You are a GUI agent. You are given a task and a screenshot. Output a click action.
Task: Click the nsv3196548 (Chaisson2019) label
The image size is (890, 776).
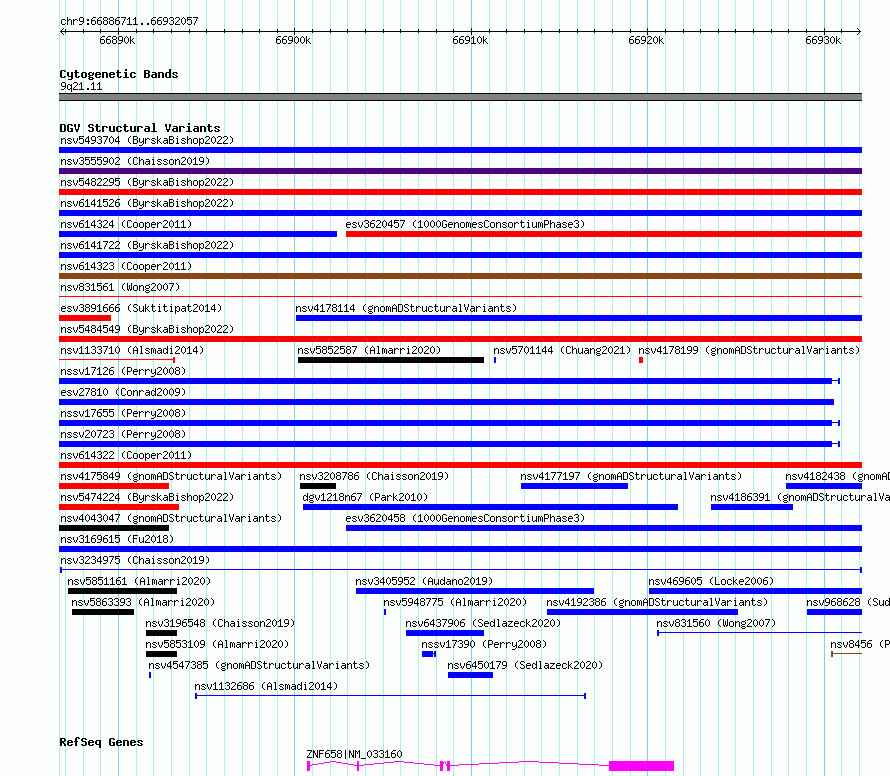coord(220,623)
